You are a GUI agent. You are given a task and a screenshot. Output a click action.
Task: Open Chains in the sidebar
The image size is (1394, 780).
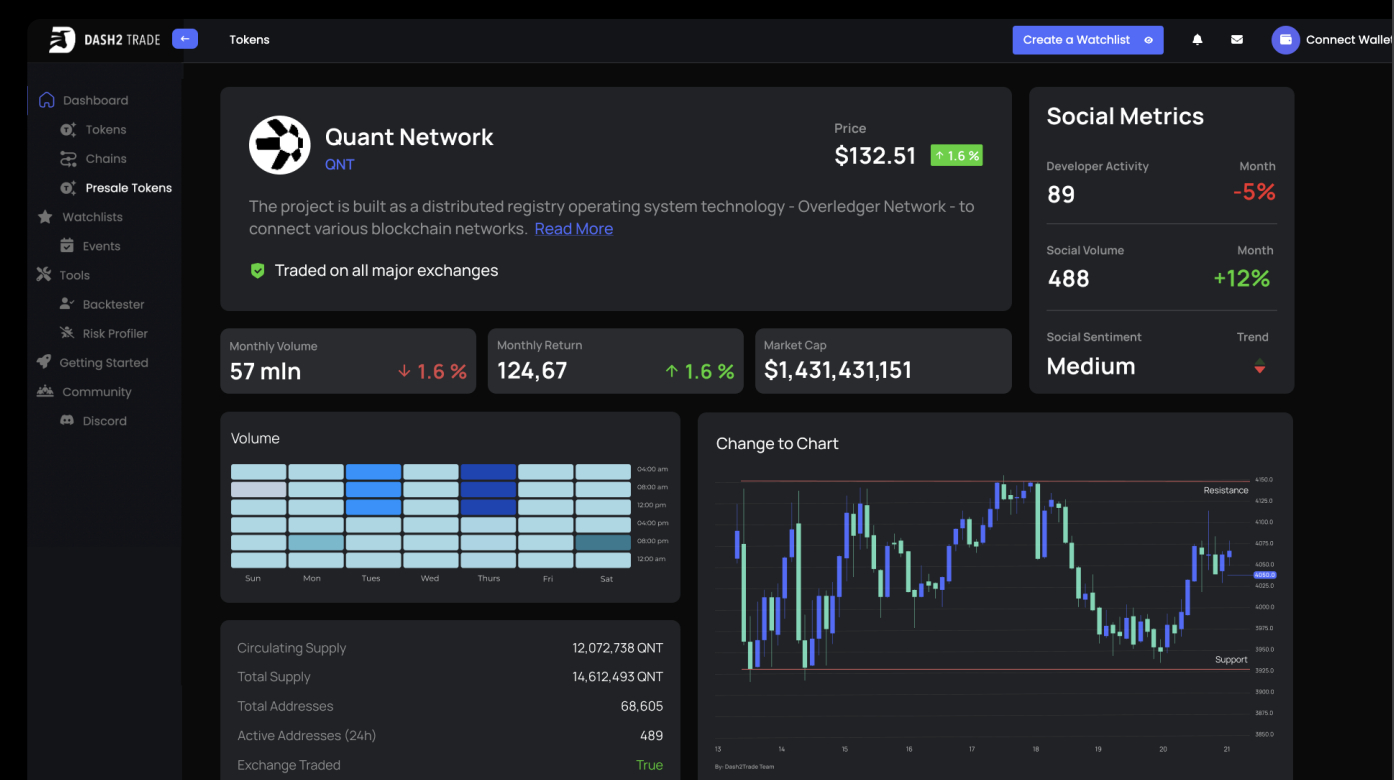(106, 159)
